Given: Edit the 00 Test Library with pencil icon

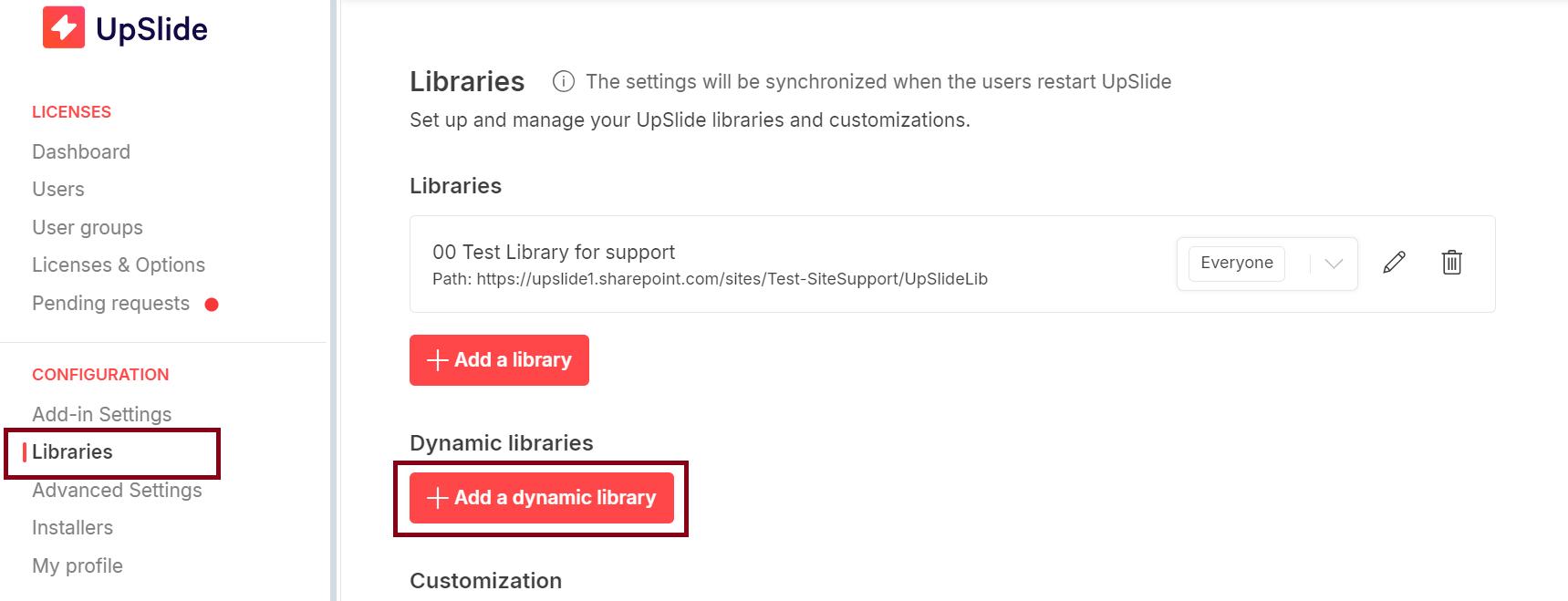Looking at the screenshot, I should pos(1394,263).
